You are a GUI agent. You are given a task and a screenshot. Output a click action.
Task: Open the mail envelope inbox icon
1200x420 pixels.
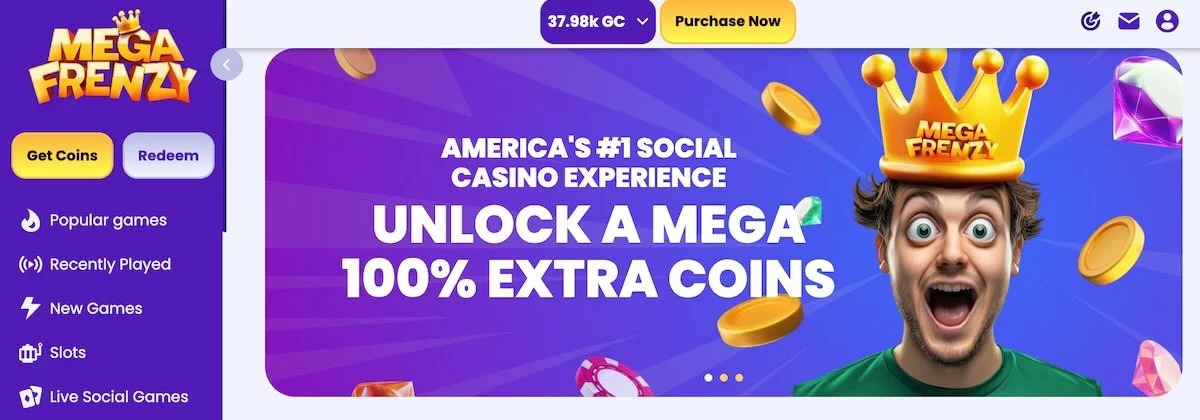[x=1129, y=21]
